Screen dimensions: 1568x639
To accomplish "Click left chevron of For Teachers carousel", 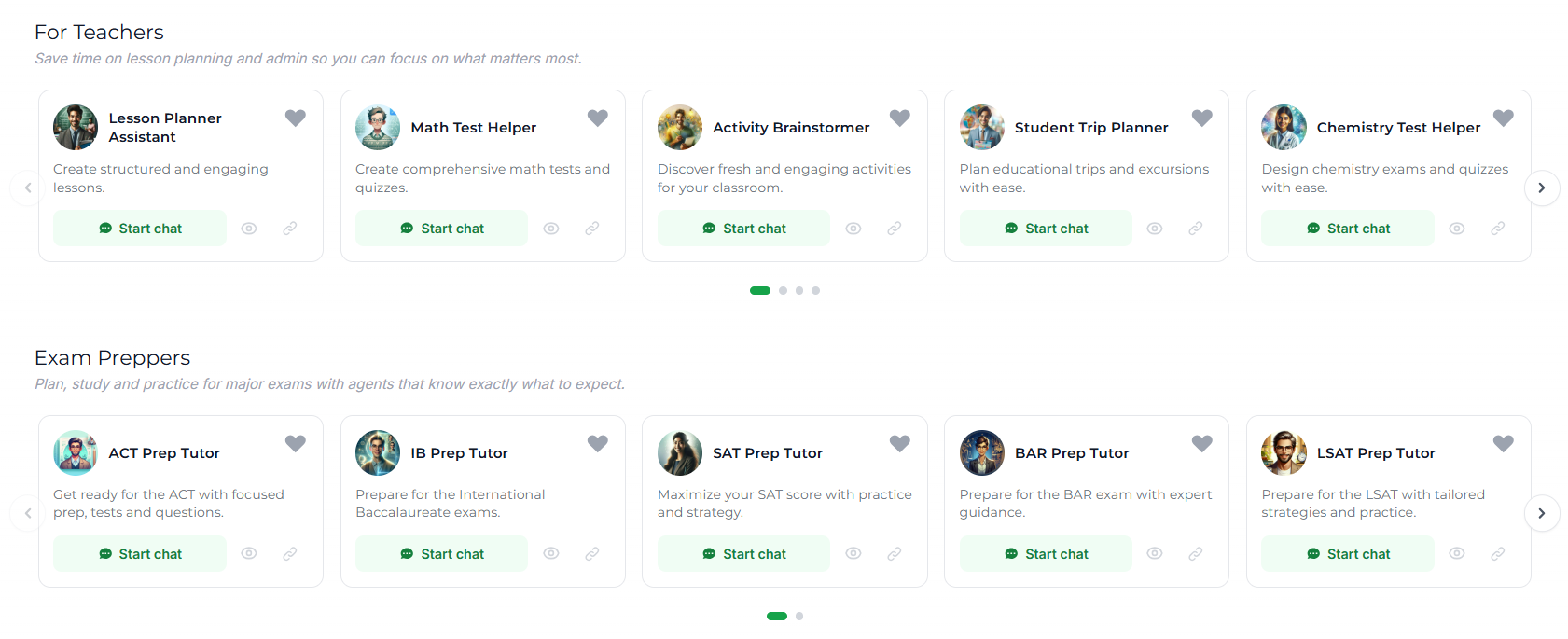I will click(28, 188).
